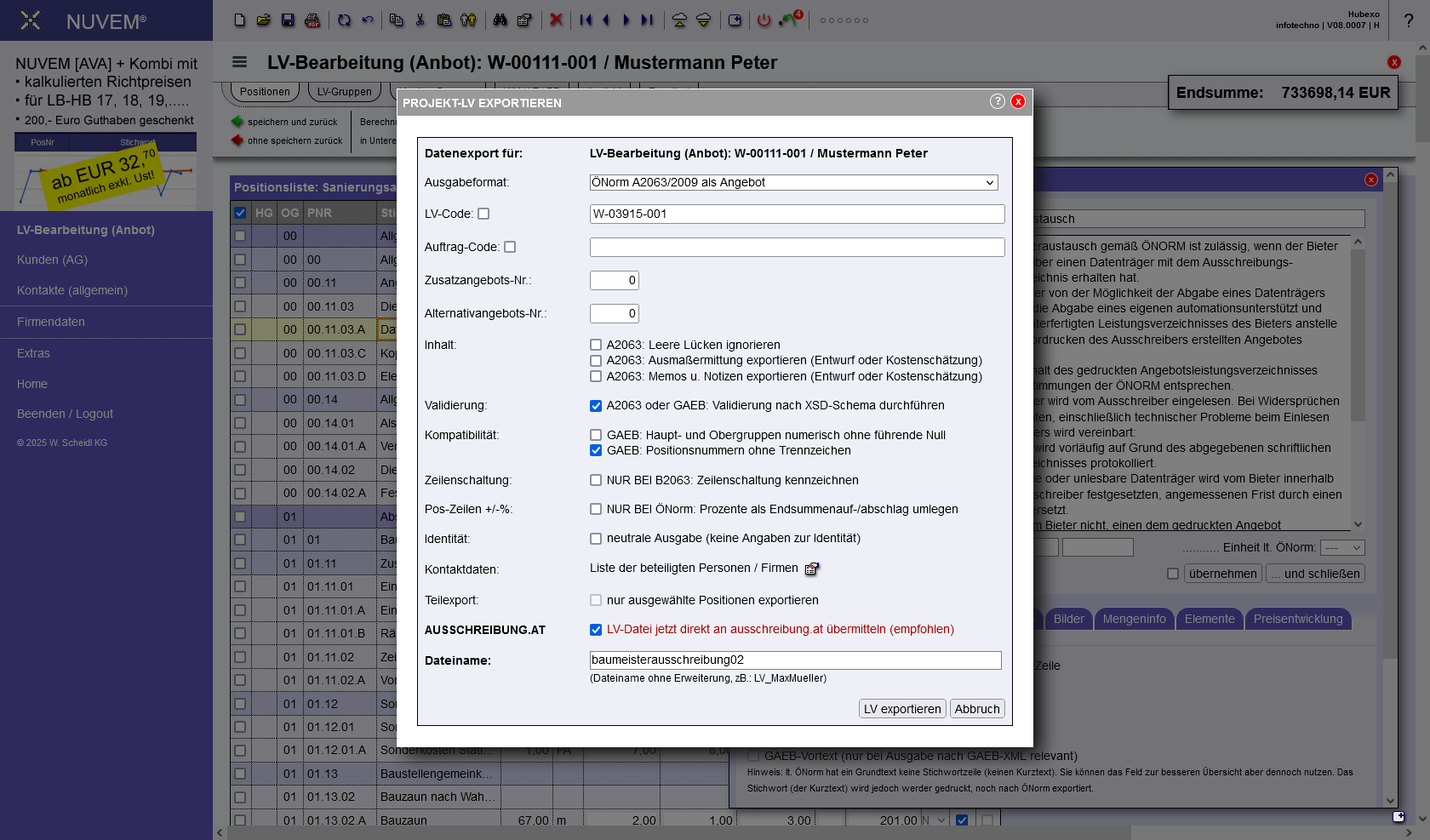
Task: Open Einheit lt. ÖNorm dropdown
Action: point(1342,548)
